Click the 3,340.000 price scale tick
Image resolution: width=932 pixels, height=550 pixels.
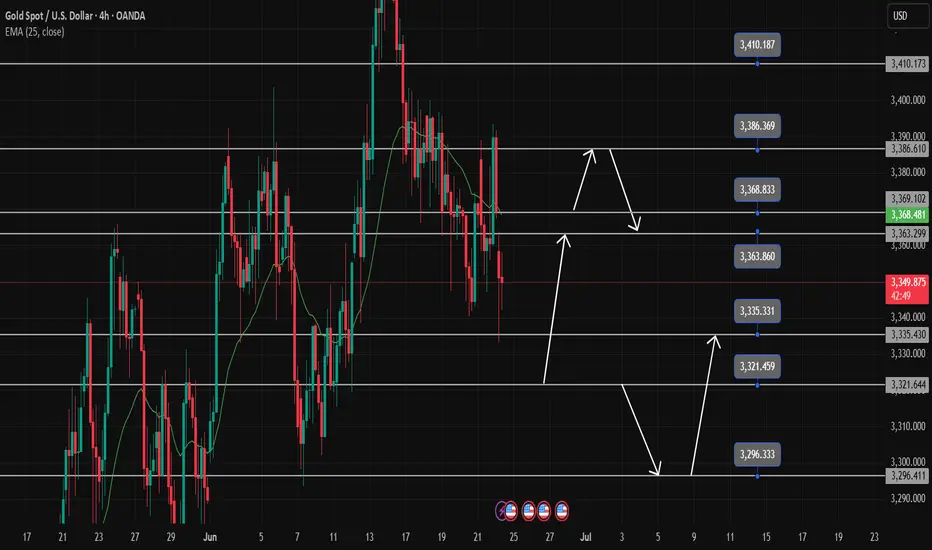(908, 317)
